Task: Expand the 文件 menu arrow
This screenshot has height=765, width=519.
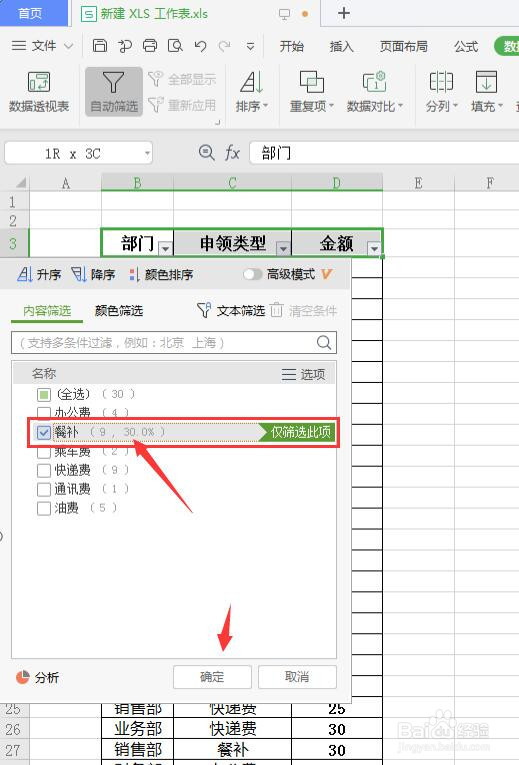Action: pos(69,46)
